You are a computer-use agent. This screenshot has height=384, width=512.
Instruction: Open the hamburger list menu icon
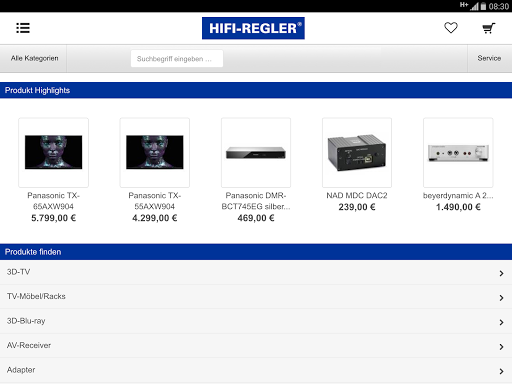(23, 28)
